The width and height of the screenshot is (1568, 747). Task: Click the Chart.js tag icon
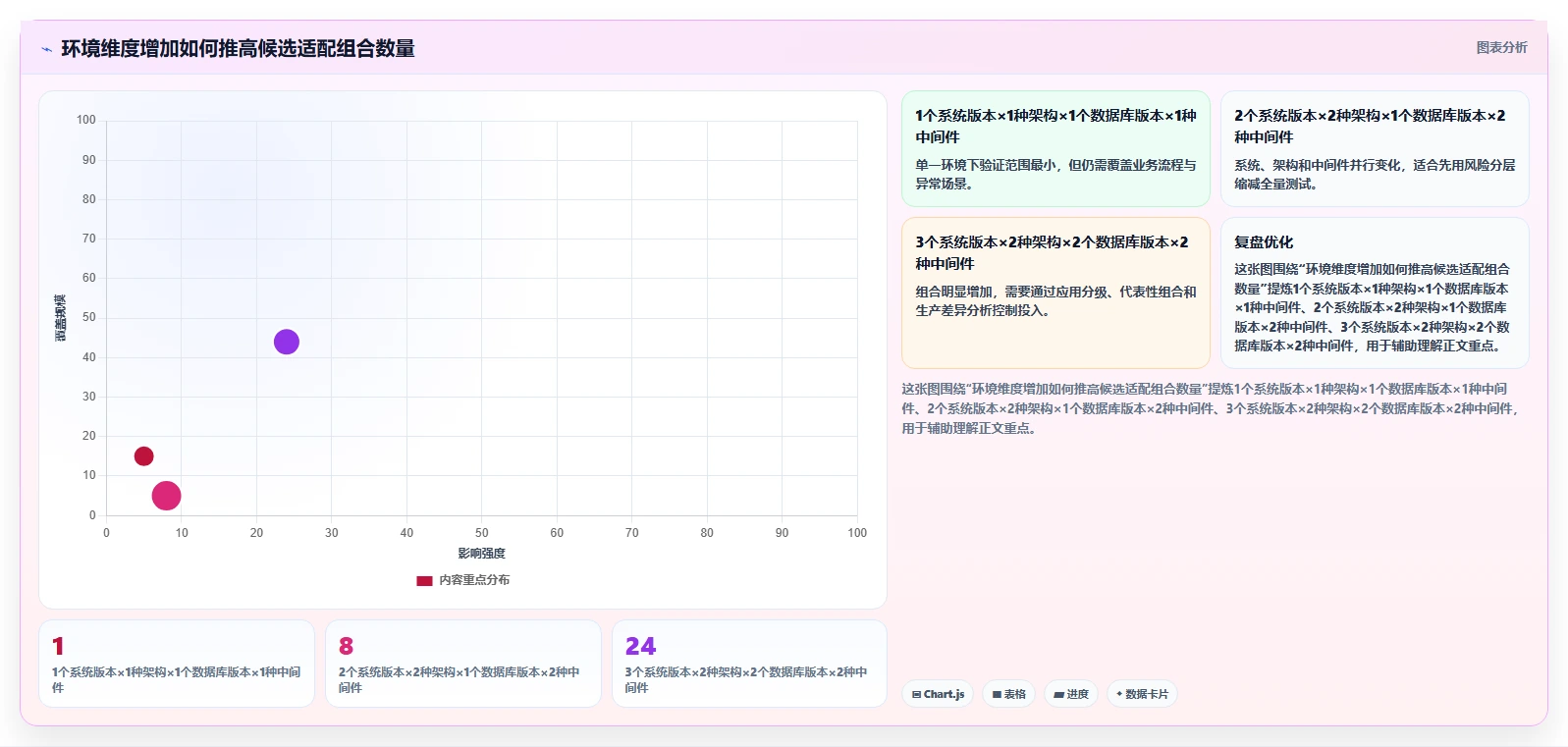coord(916,694)
